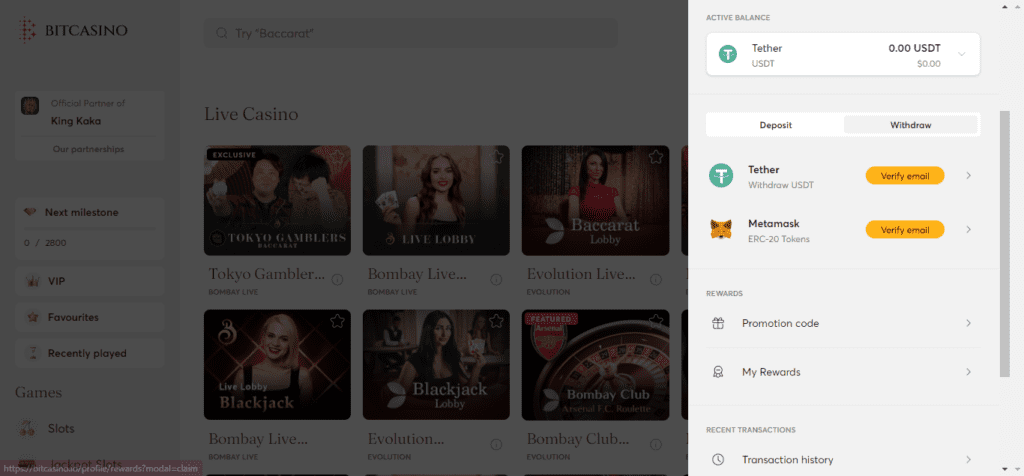The height and width of the screenshot is (476, 1024).
Task: Click the My Rewards badge icon
Action: coord(718,372)
